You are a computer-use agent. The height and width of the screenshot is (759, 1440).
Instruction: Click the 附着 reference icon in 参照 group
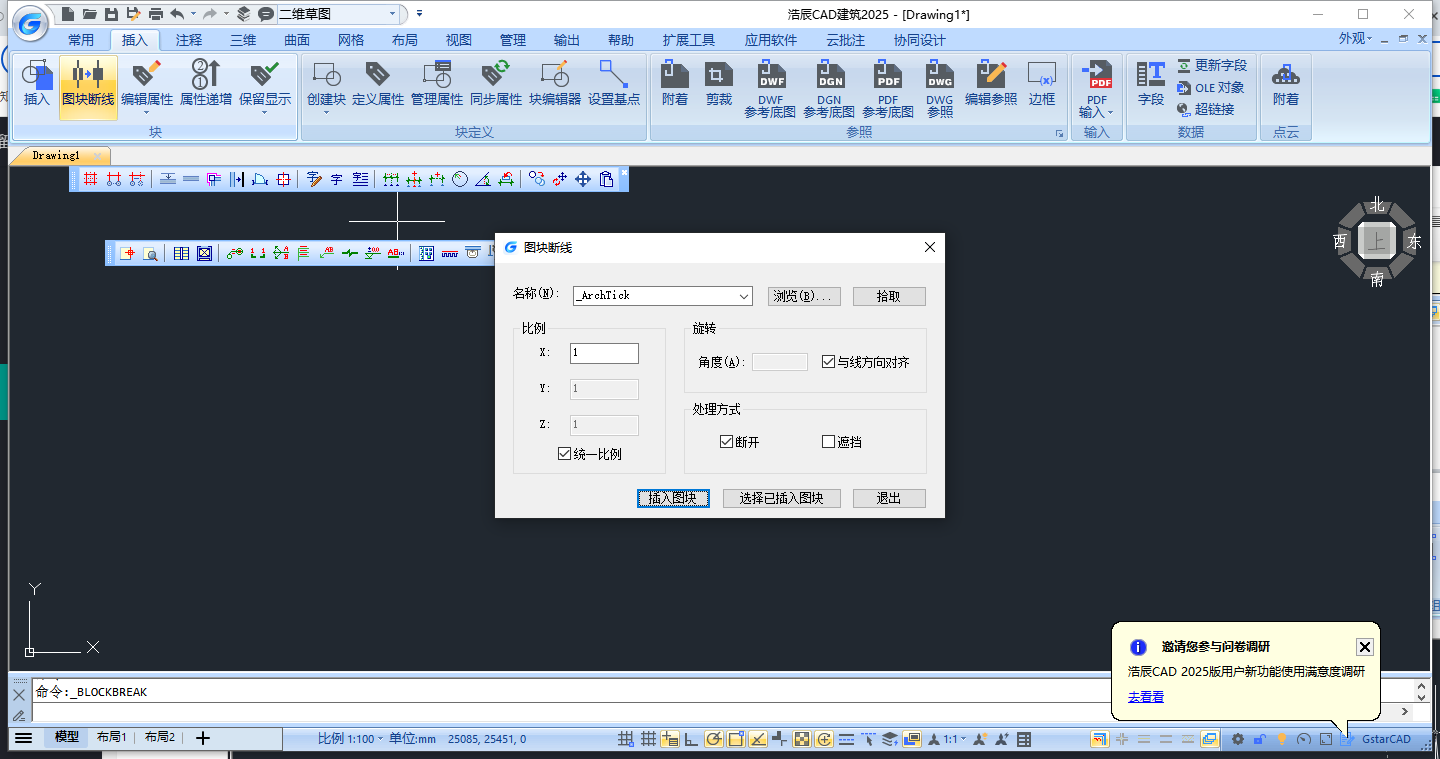tap(675, 83)
